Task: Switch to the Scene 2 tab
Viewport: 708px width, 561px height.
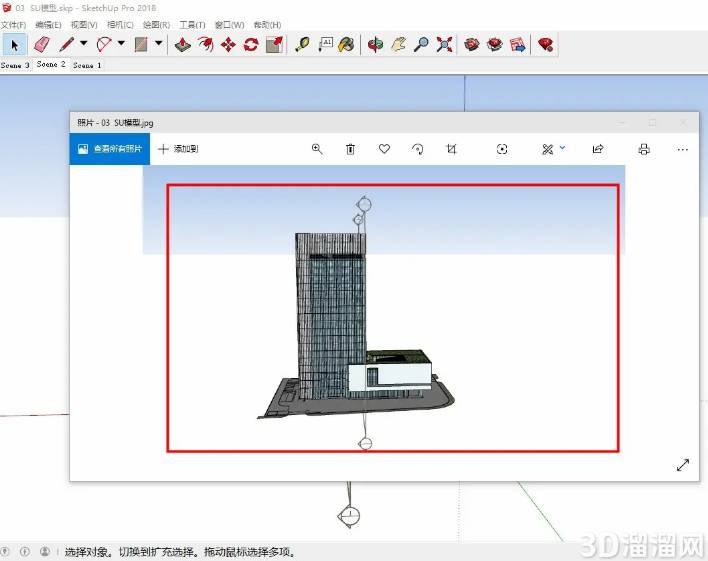Action: click(x=51, y=65)
